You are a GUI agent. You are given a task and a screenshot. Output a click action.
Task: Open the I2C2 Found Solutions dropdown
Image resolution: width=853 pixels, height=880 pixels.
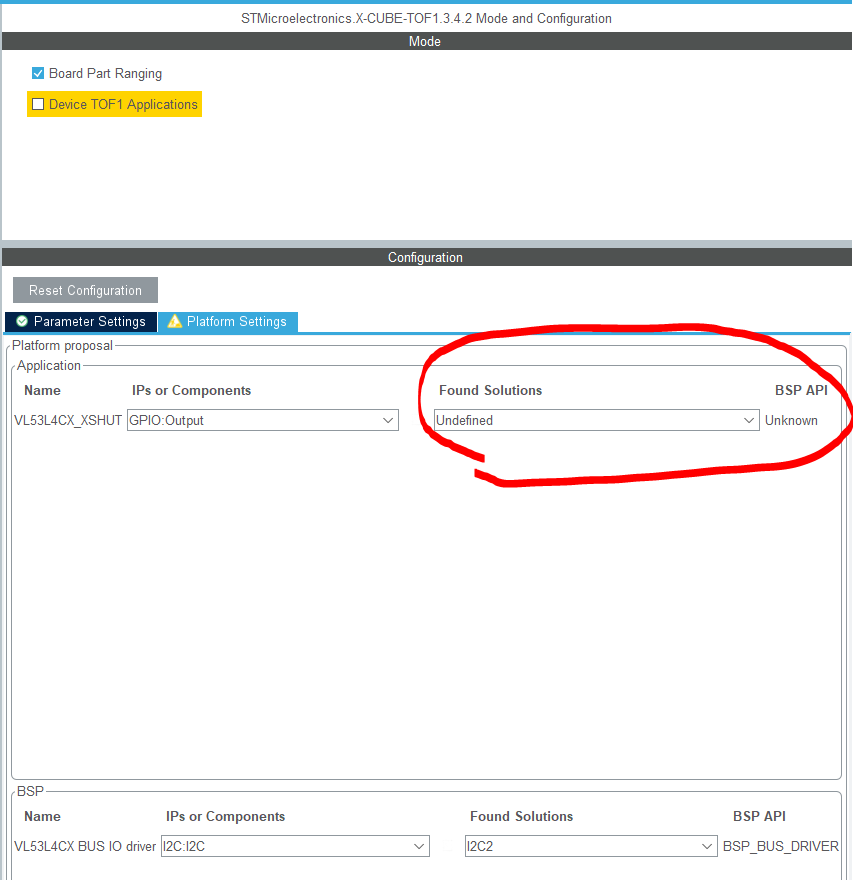(590, 846)
